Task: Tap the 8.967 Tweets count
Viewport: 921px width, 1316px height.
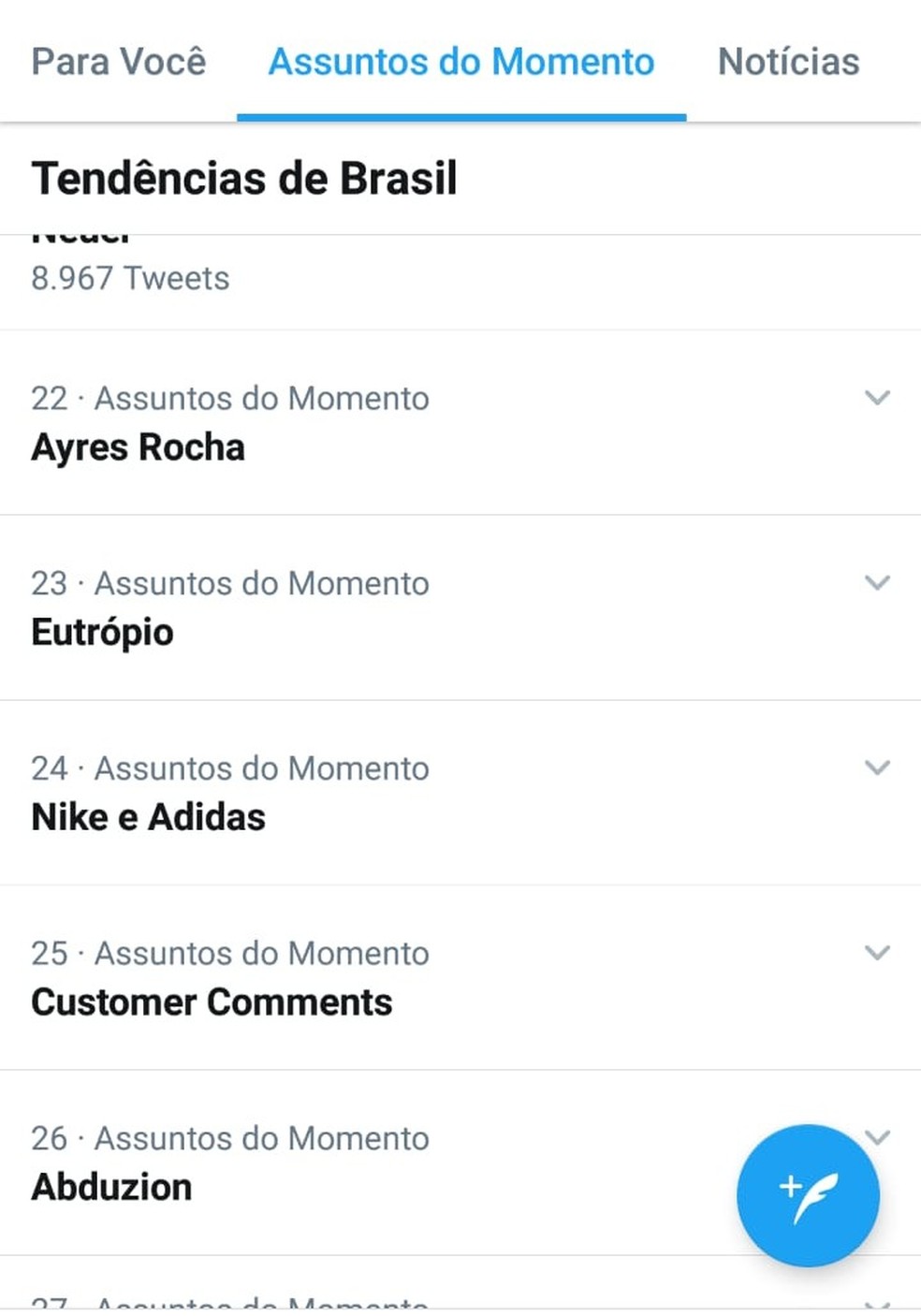Action: [x=130, y=278]
